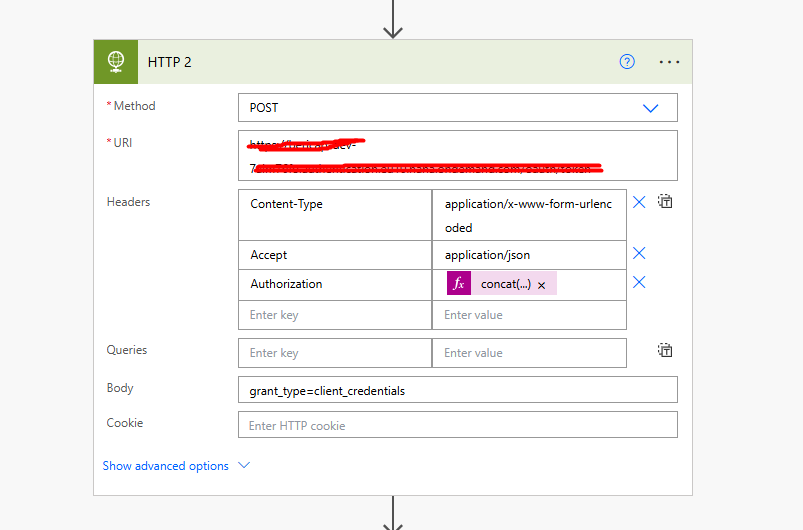This screenshot has height=530, width=803.
Task: Click the HTTP 2 globe connector icon
Action: tap(116, 62)
